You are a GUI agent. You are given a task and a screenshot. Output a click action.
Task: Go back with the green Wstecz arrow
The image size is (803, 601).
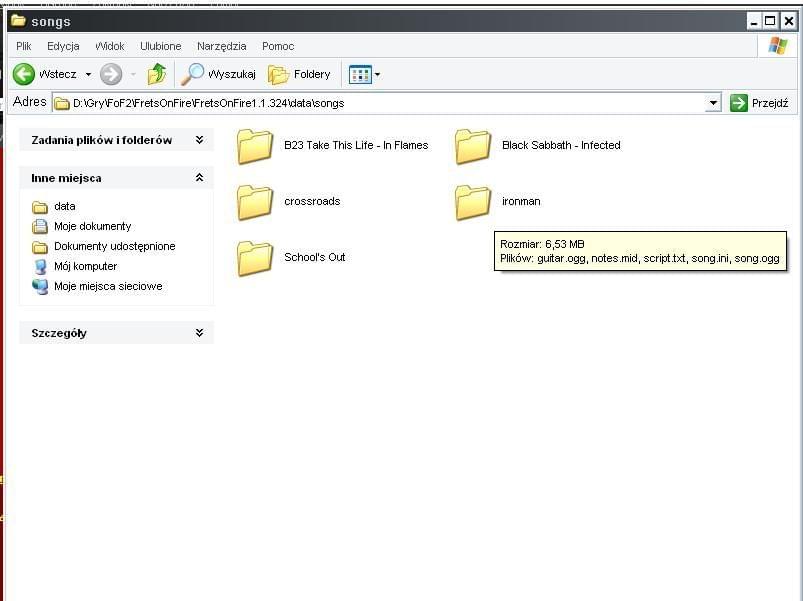pos(24,75)
